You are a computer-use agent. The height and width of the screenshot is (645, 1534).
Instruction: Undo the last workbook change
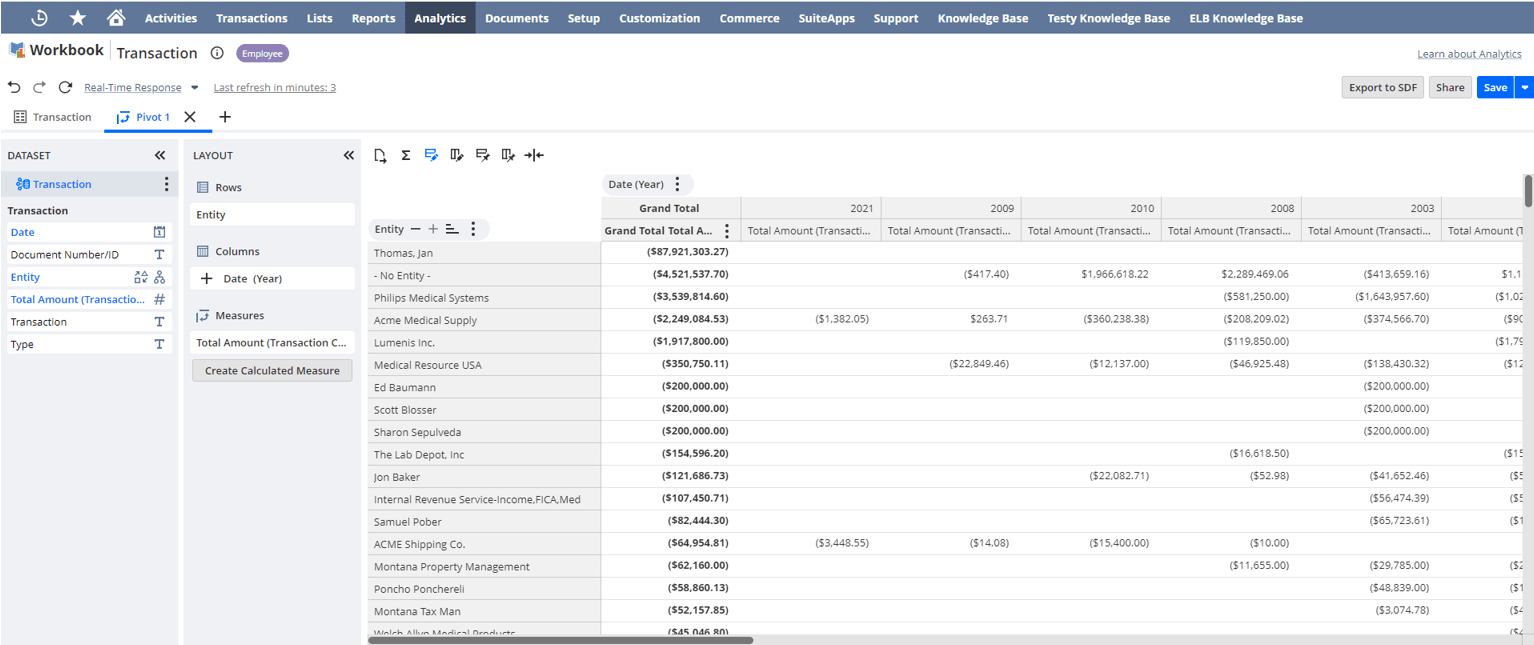click(x=14, y=87)
